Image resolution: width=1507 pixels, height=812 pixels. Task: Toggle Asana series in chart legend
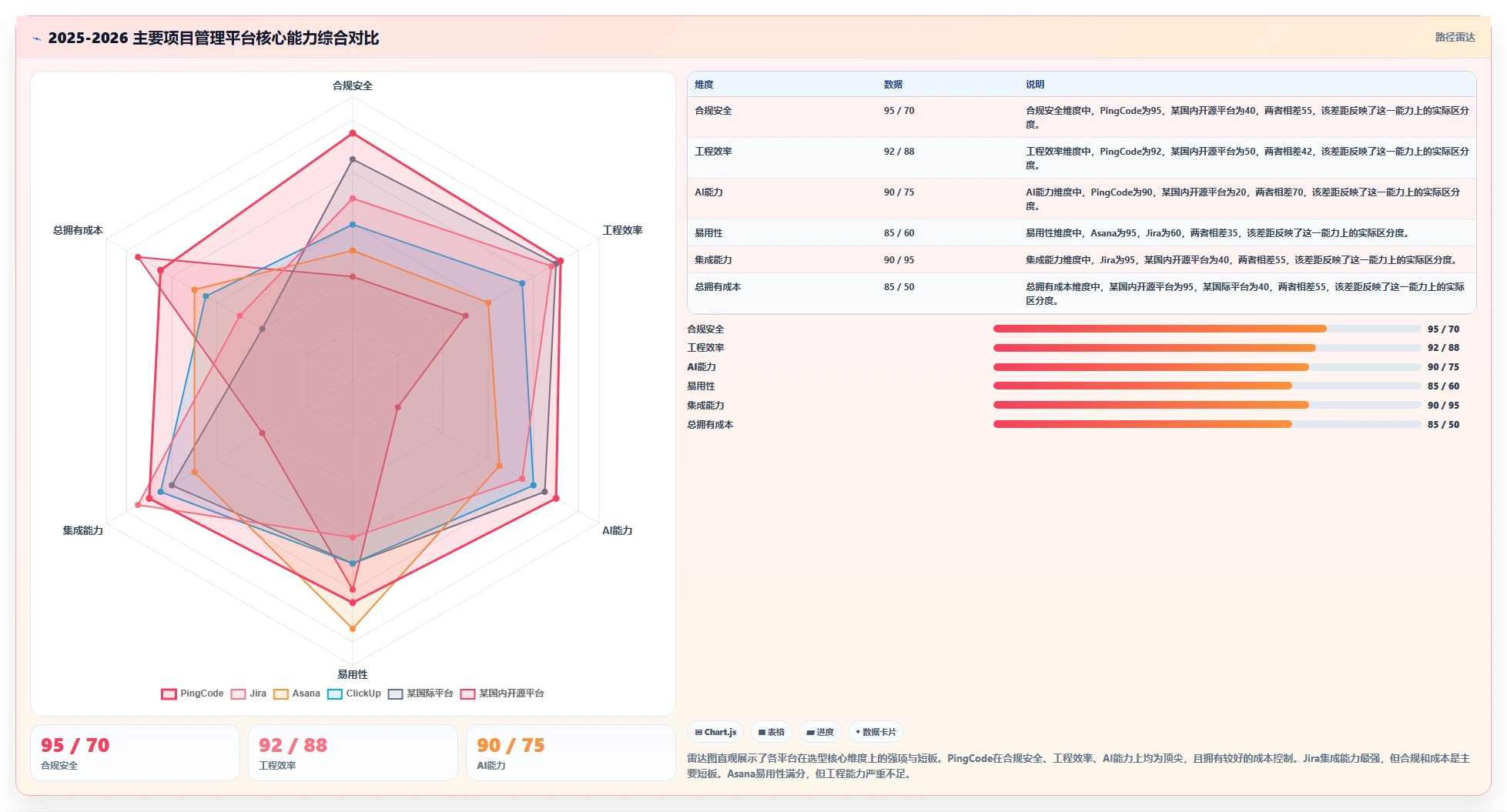[x=297, y=693]
